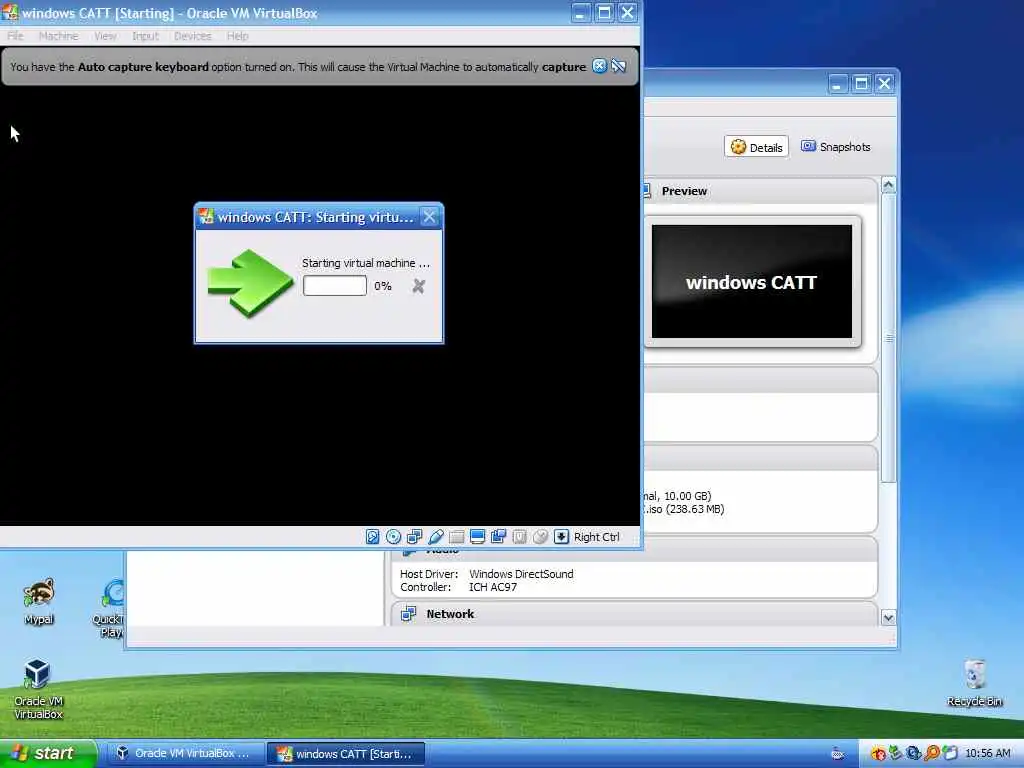Viewport: 1024px width, 768px height.
Task: Dismiss the Auto capture keyboard notification
Action: (x=599, y=66)
